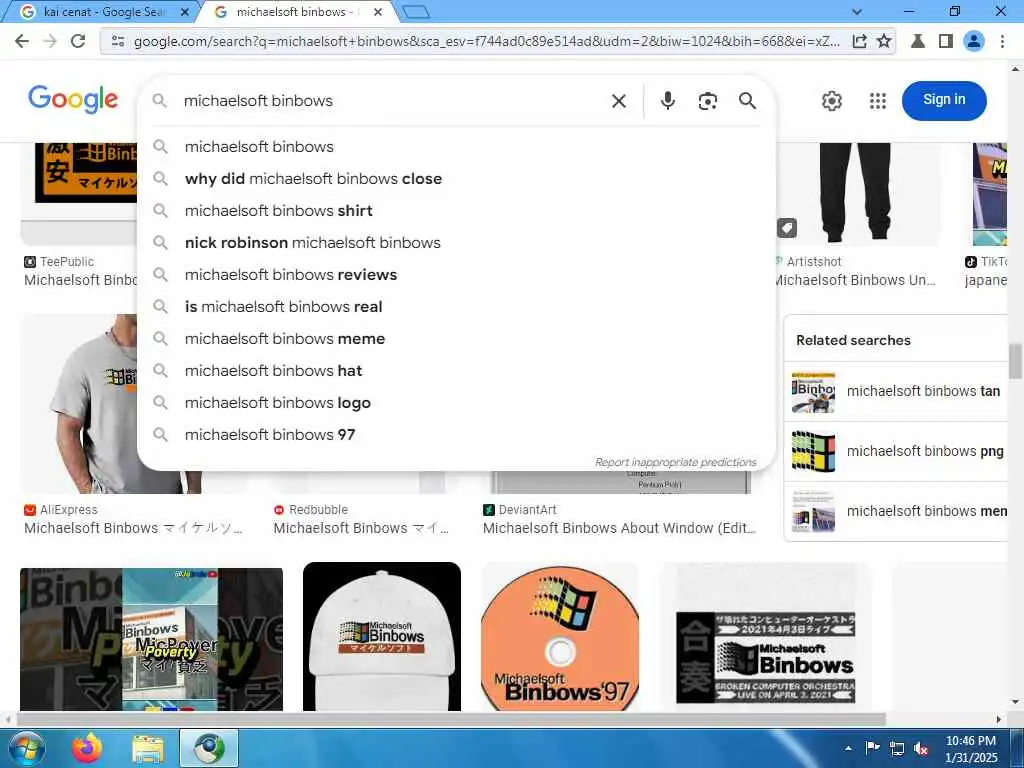The height and width of the screenshot is (768, 1024).
Task: Click into the Google search field
Action: pos(392,101)
